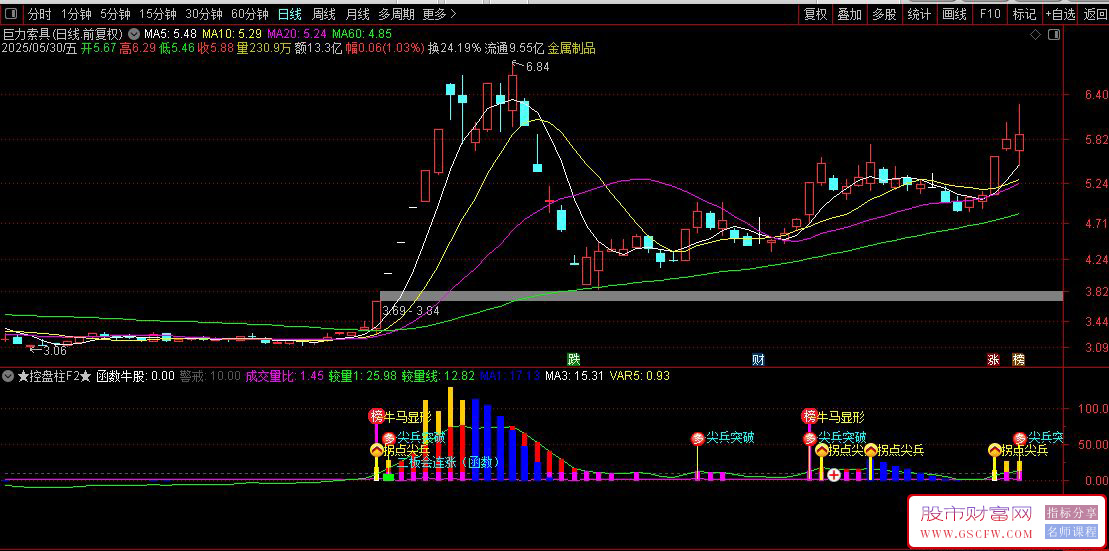
Task: Click the 指标分享 tag
Action: (1072, 513)
